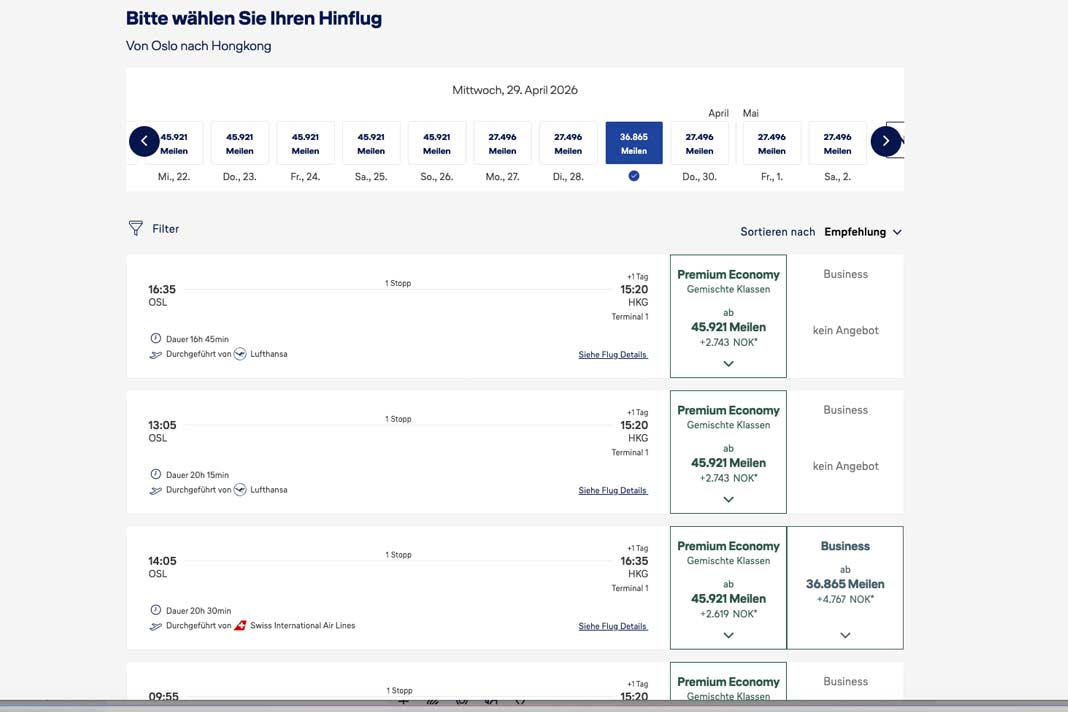Image resolution: width=1068 pixels, height=712 pixels.
Task: Open the Filter funnel icon
Action: pos(136,228)
